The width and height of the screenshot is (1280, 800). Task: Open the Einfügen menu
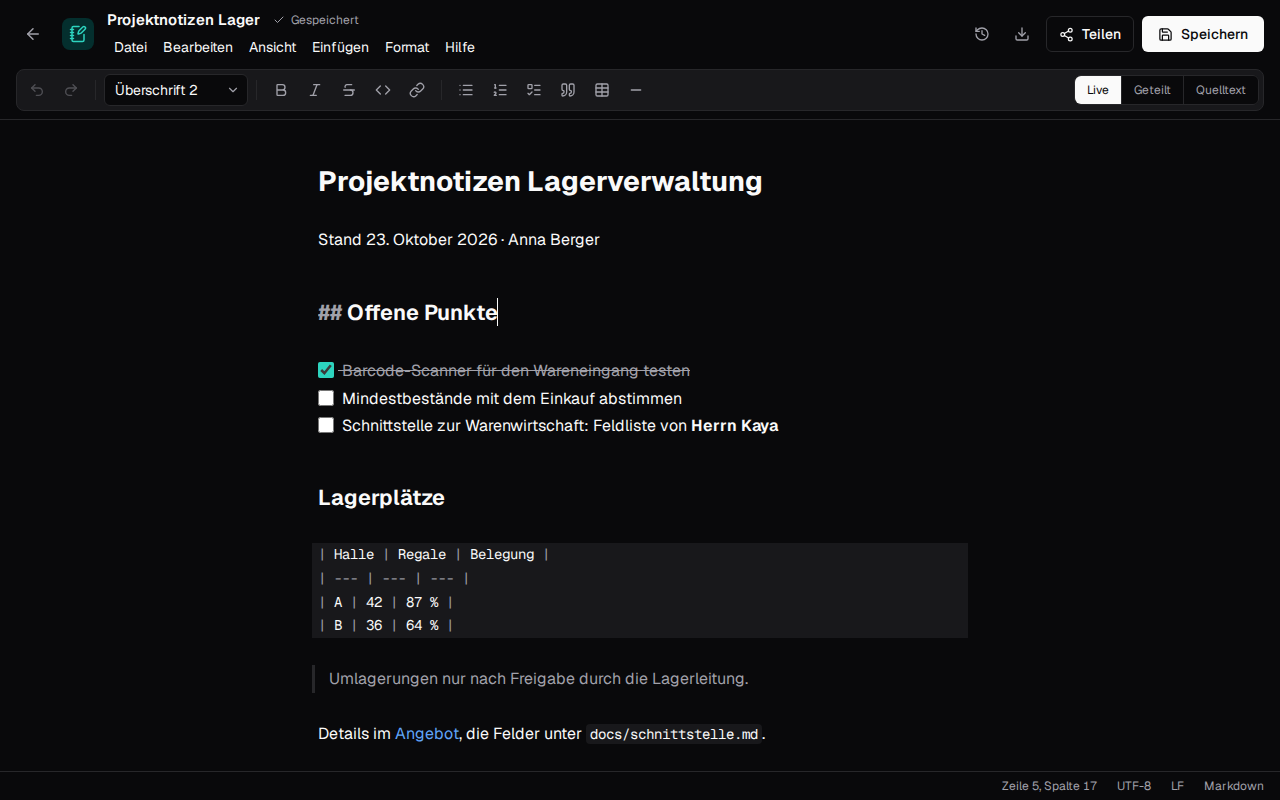click(340, 47)
